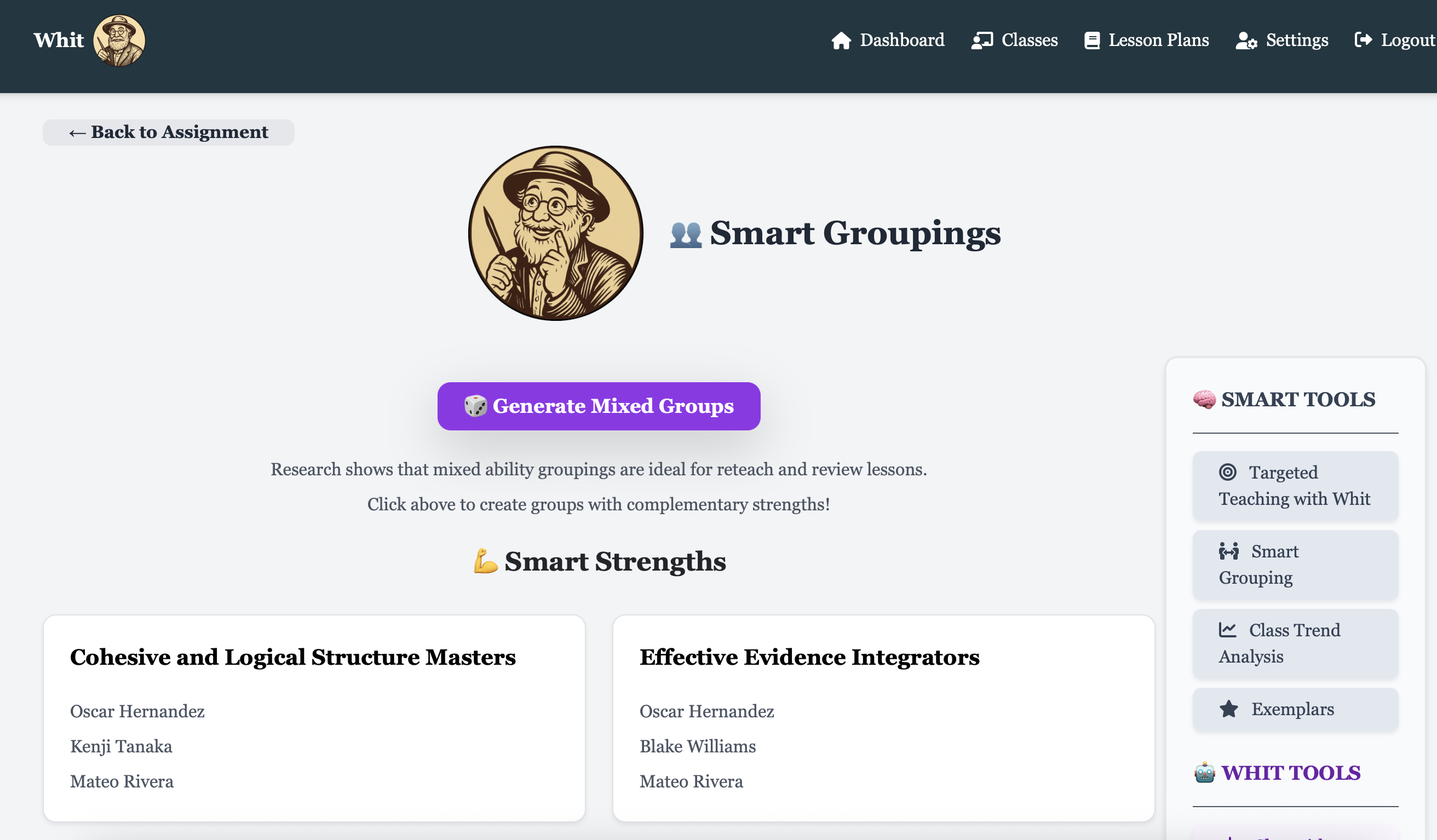
Task: Click the star icon beside Exemplars
Action: tap(1229, 709)
